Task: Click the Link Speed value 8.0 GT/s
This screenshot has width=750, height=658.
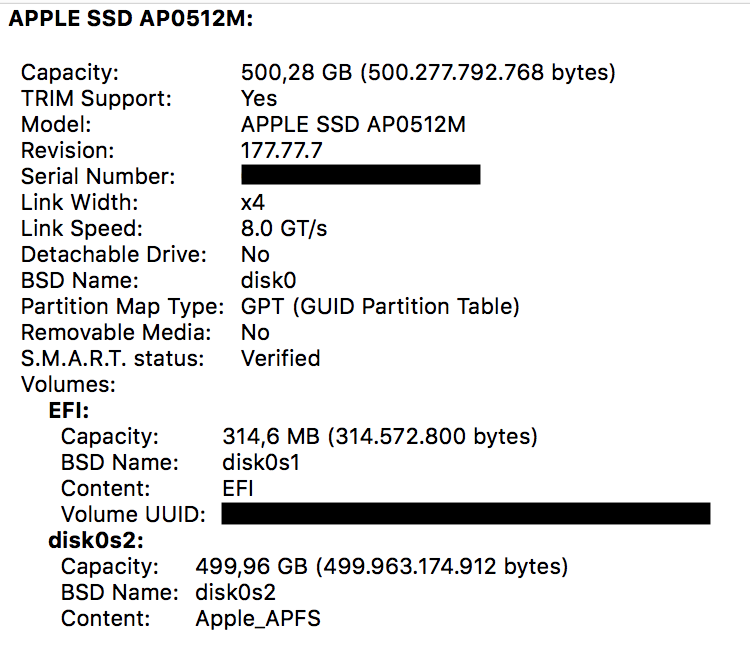Action: [x=284, y=229]
